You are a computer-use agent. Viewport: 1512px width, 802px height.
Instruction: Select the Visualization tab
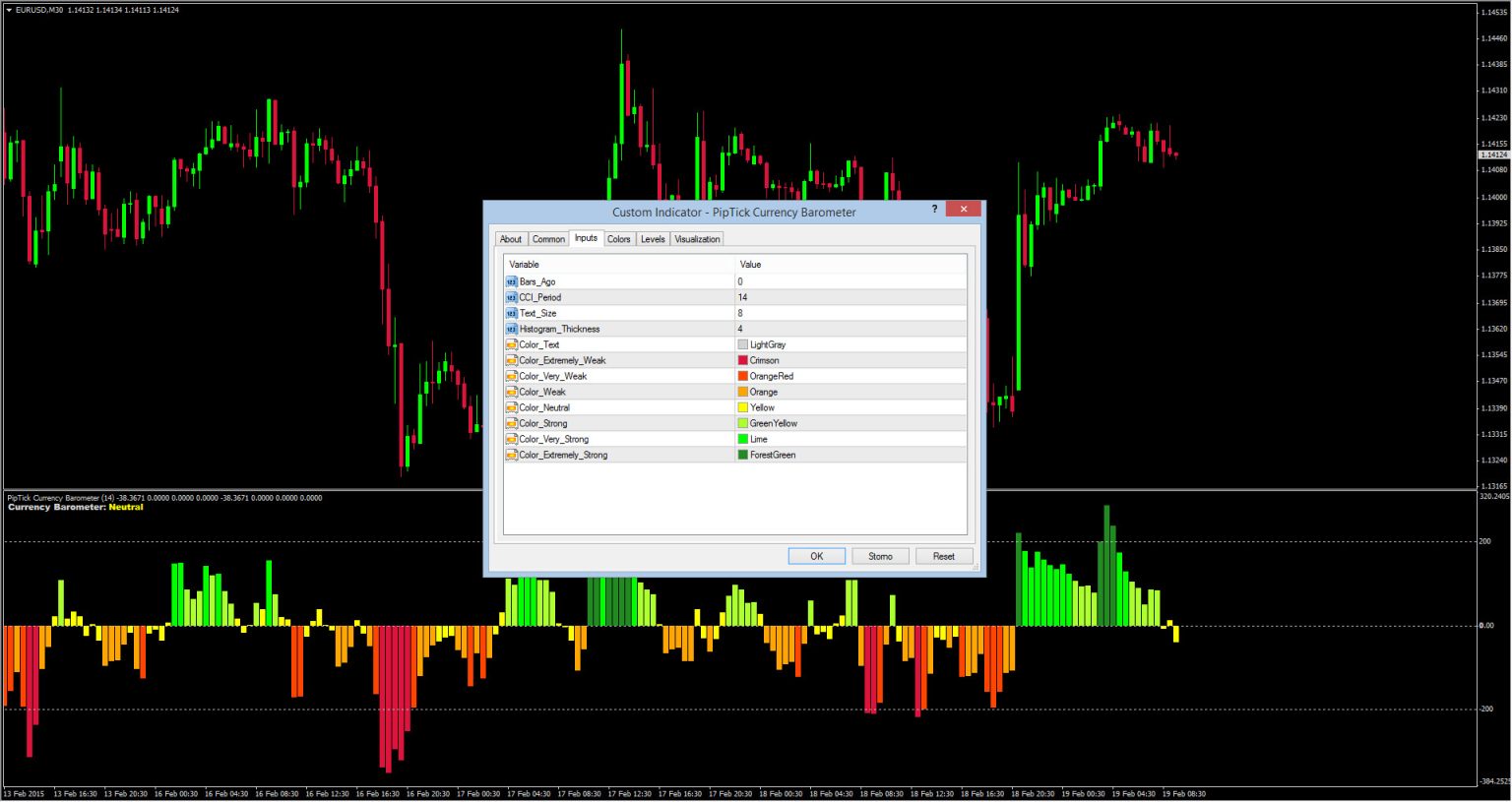click(697, 239)
